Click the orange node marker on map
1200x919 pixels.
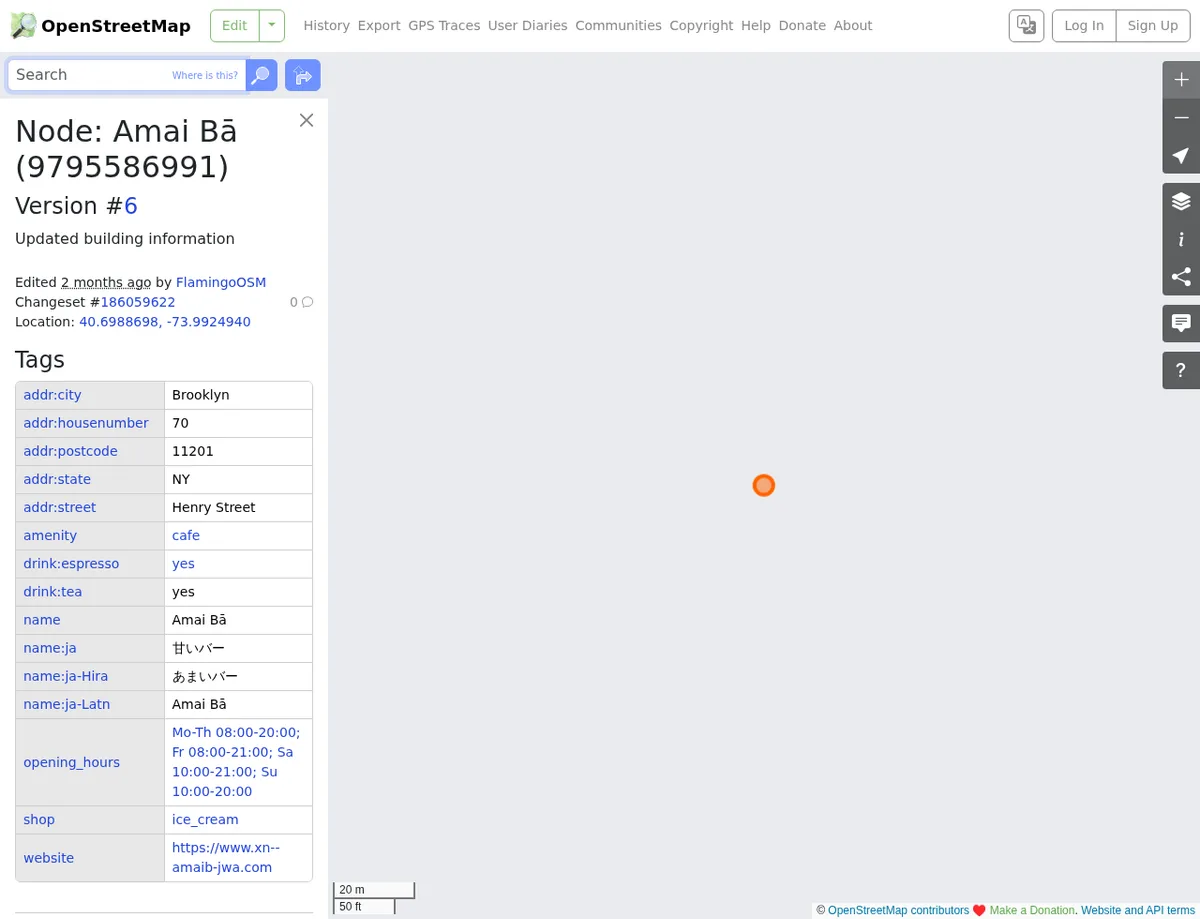point(764,485)
